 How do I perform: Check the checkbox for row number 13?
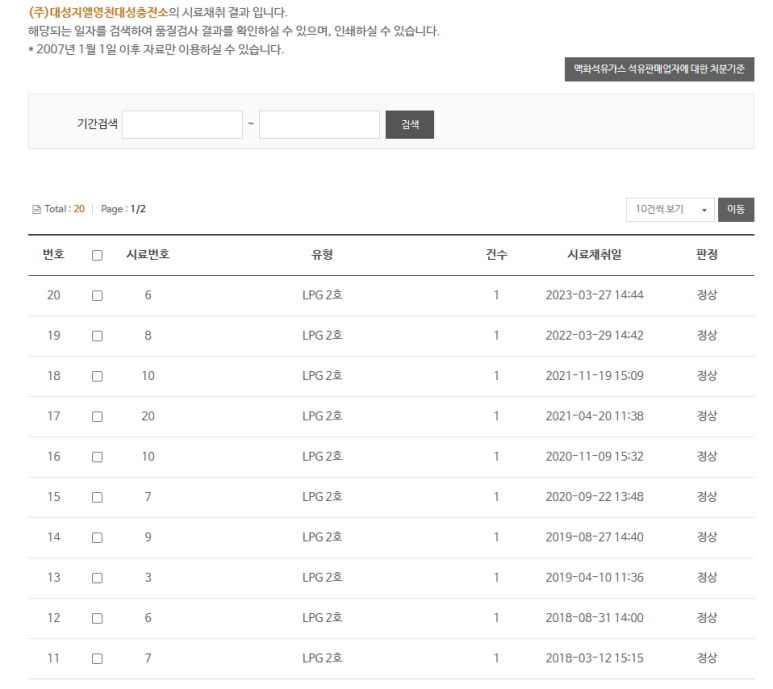(98, 578)
